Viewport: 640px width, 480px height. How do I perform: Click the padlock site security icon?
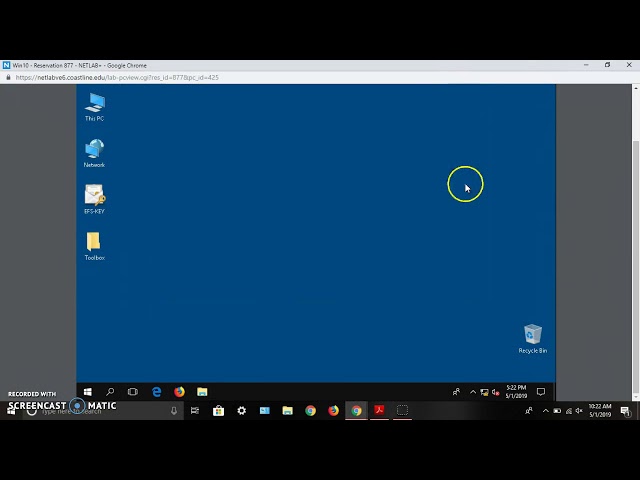click(x=8, y=77)
